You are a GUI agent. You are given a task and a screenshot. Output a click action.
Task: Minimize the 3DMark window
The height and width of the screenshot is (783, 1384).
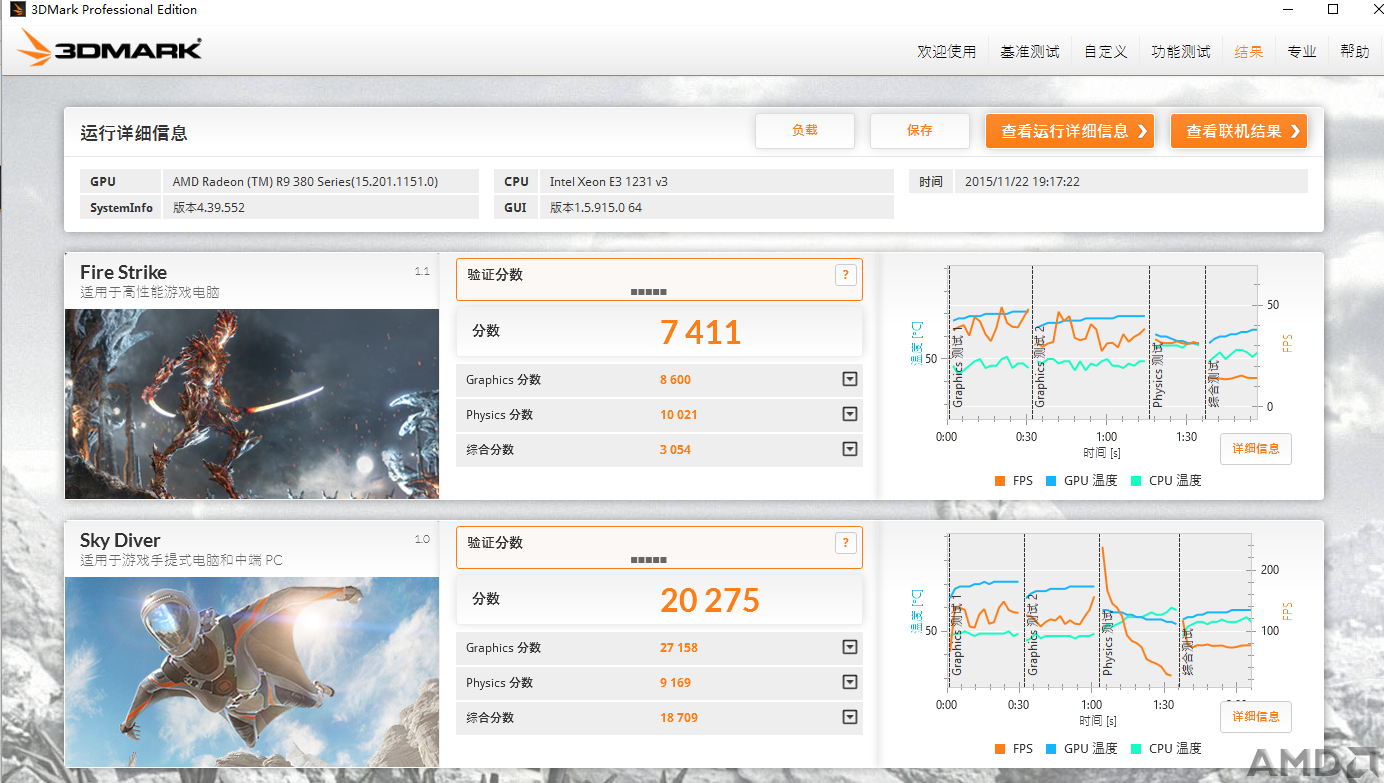coord(1288,9)
